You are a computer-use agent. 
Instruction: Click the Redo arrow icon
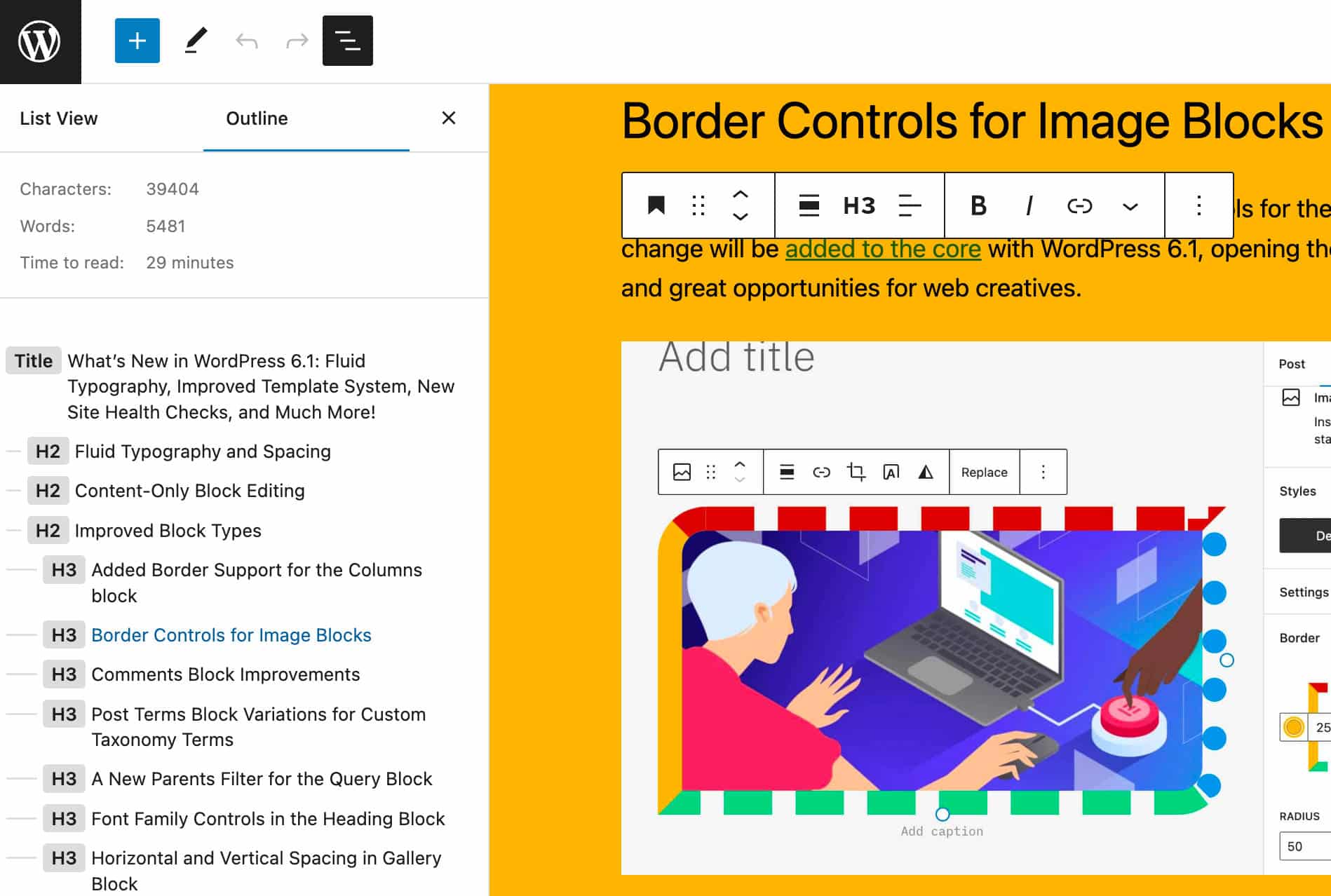(297, 40)
